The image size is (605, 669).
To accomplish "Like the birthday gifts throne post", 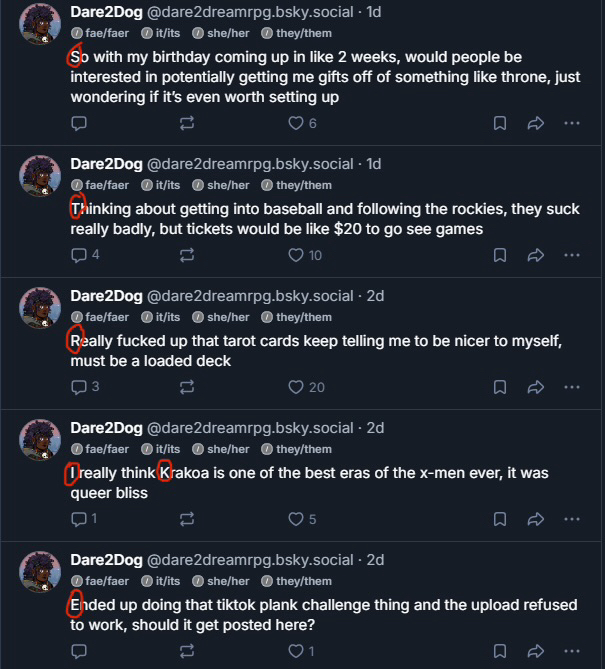I will click(296, 123).
